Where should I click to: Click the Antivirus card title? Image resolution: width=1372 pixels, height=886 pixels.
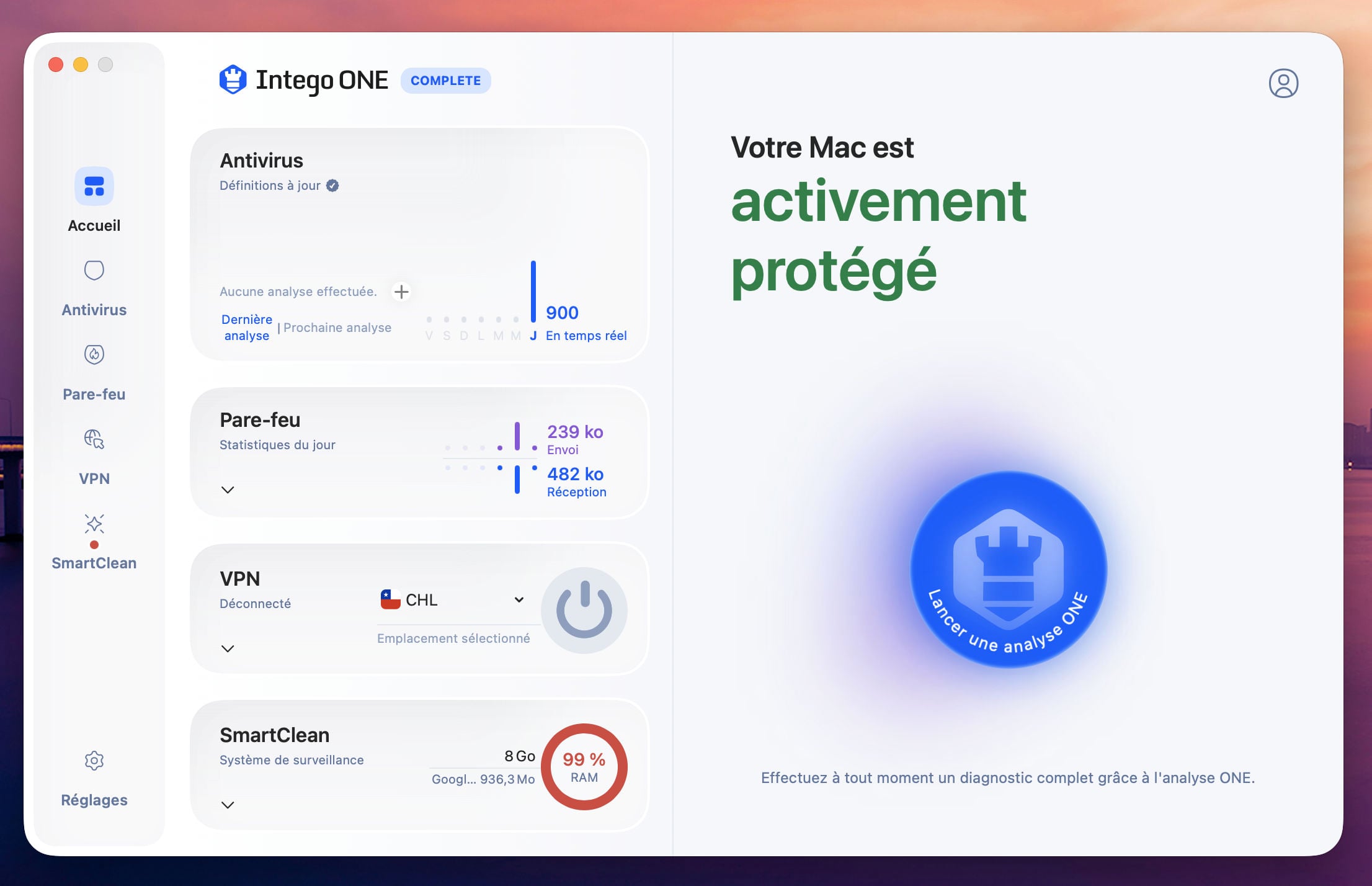tap(262, 161)
